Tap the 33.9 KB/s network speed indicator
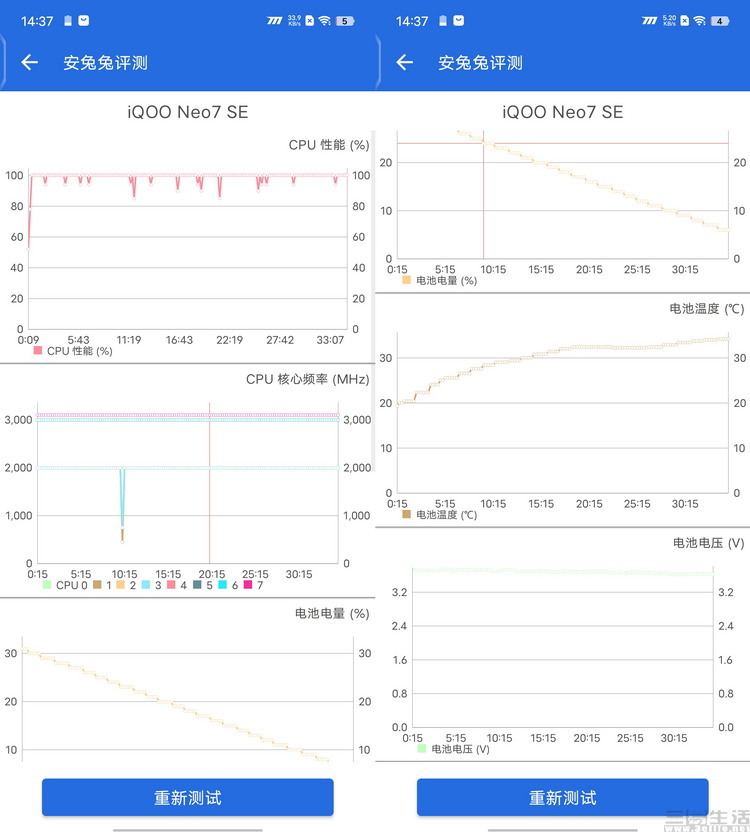Image resolution: width=750 pixels, height=833 pixels. [293, 20]
